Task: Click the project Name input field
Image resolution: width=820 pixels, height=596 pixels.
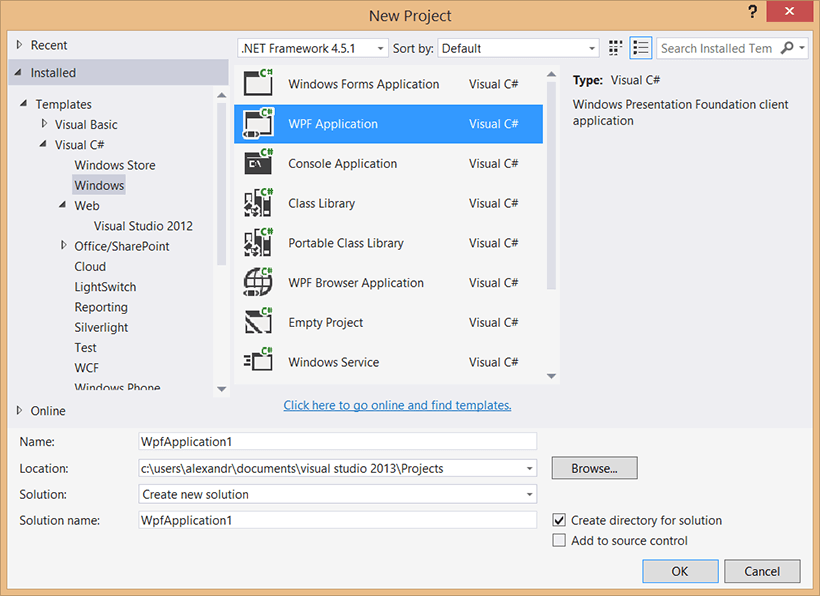Action: click(x=337, y=441)
